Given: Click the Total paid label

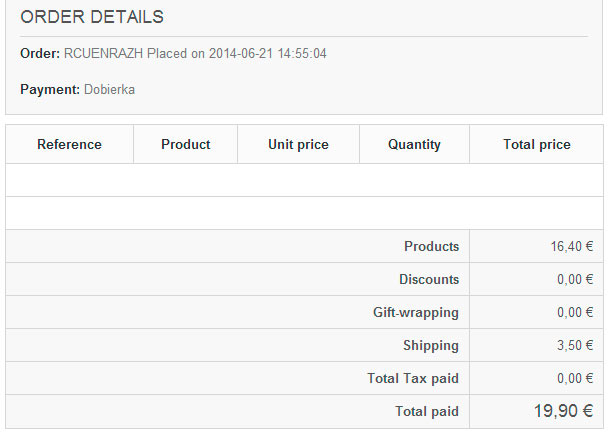Looking at the screenshot, I should click(427, 411).
